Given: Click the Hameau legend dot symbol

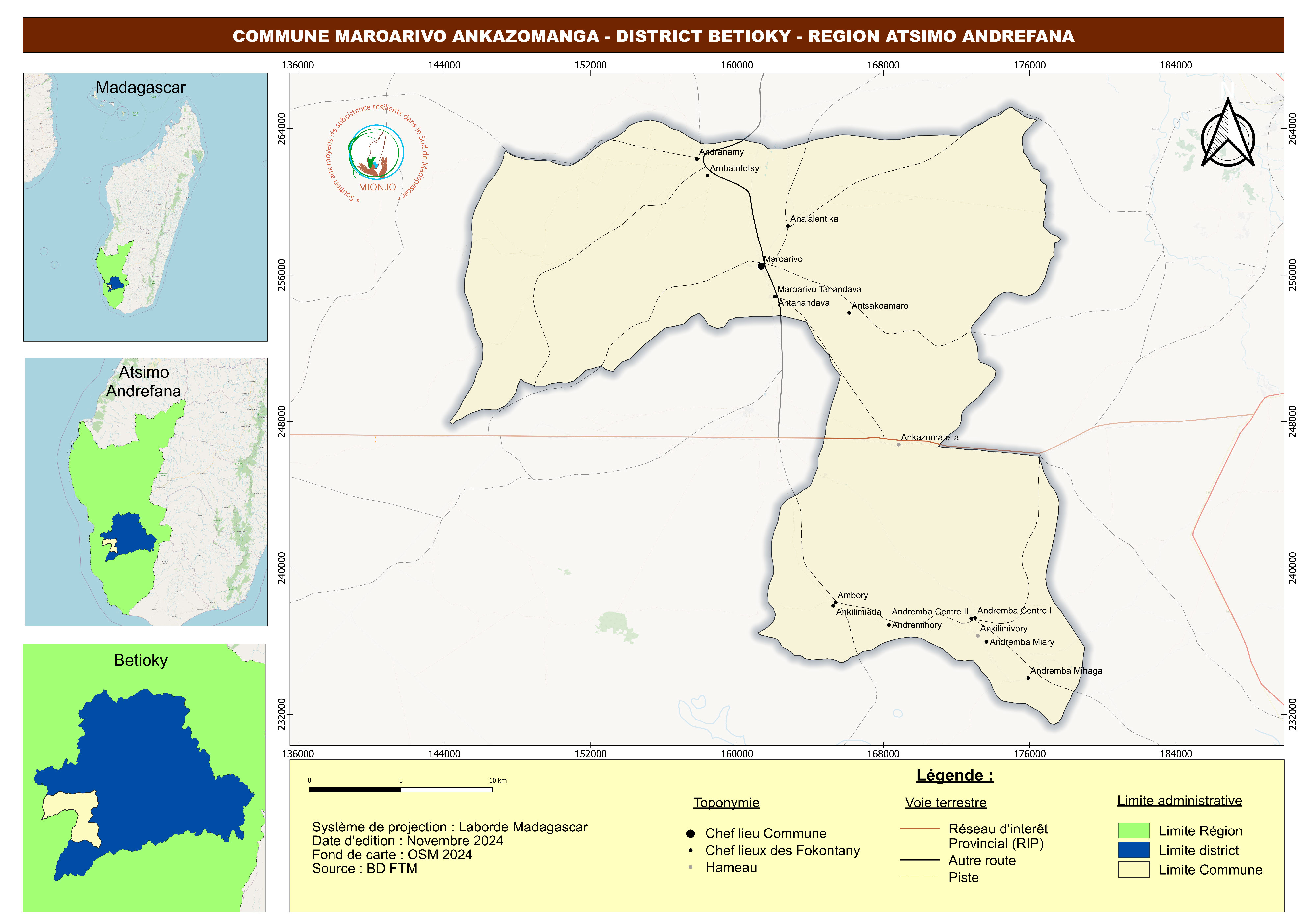Looking at the screenshot, I should coord(690,868).
